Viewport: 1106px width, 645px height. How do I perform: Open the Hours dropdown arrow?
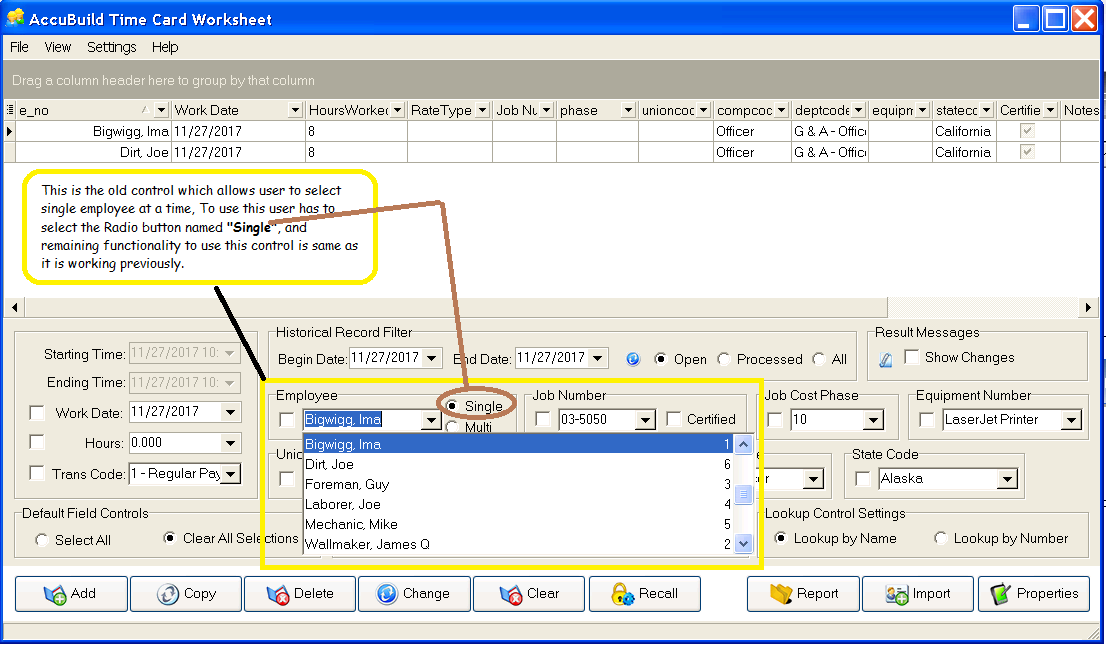[x=231, y=443]
